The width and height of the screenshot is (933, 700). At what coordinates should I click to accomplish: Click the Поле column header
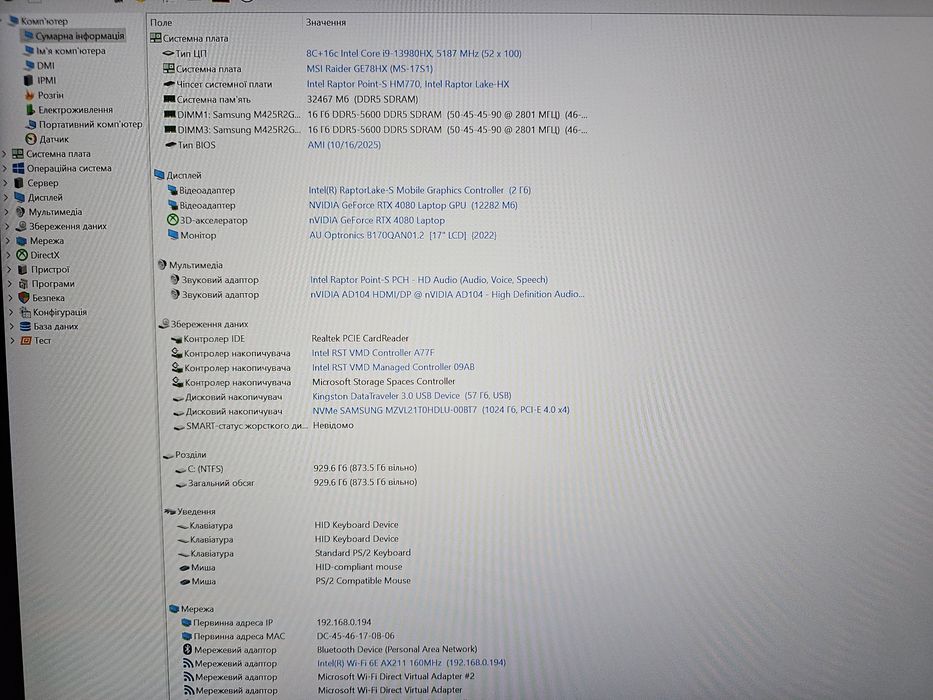[161, 22]
